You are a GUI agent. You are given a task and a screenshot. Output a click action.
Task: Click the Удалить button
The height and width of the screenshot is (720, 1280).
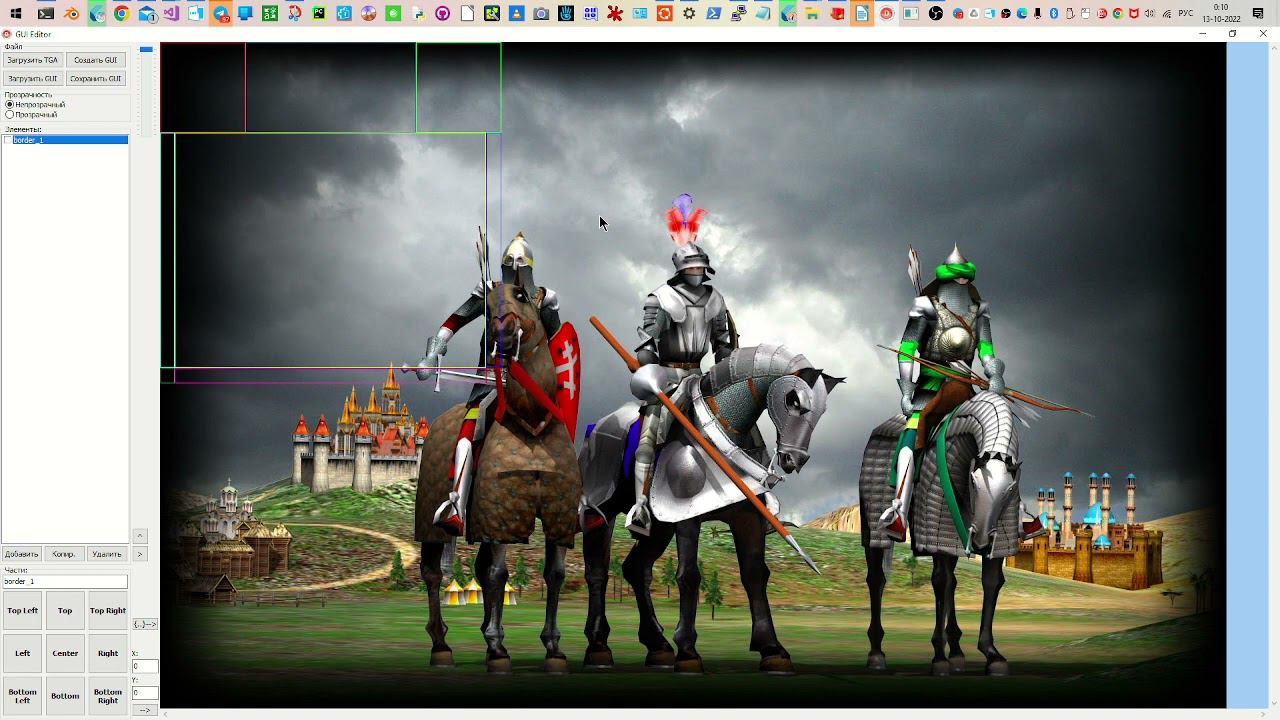[107, 554]
